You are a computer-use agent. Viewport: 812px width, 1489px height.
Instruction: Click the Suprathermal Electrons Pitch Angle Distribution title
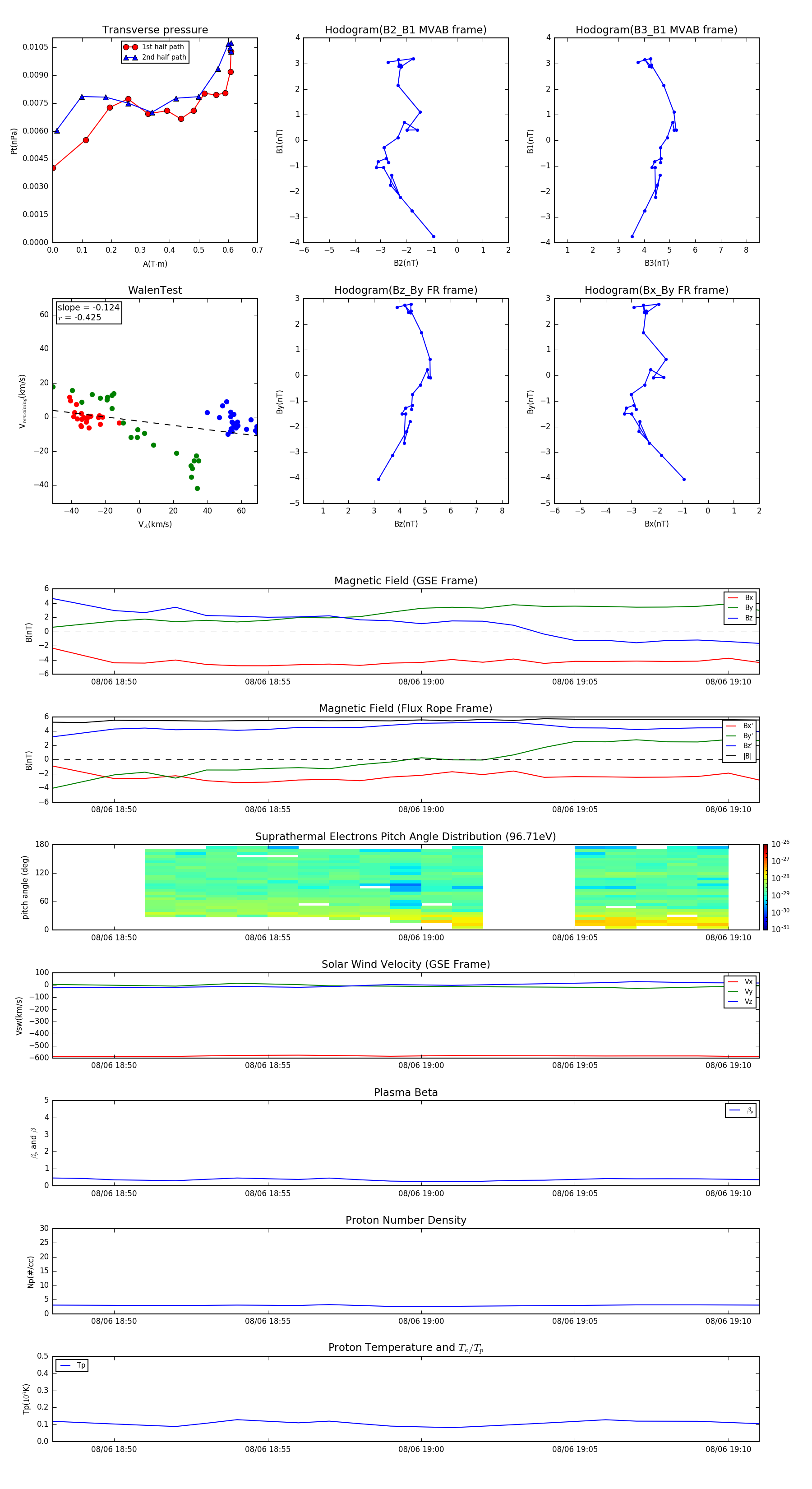(406, 837)
